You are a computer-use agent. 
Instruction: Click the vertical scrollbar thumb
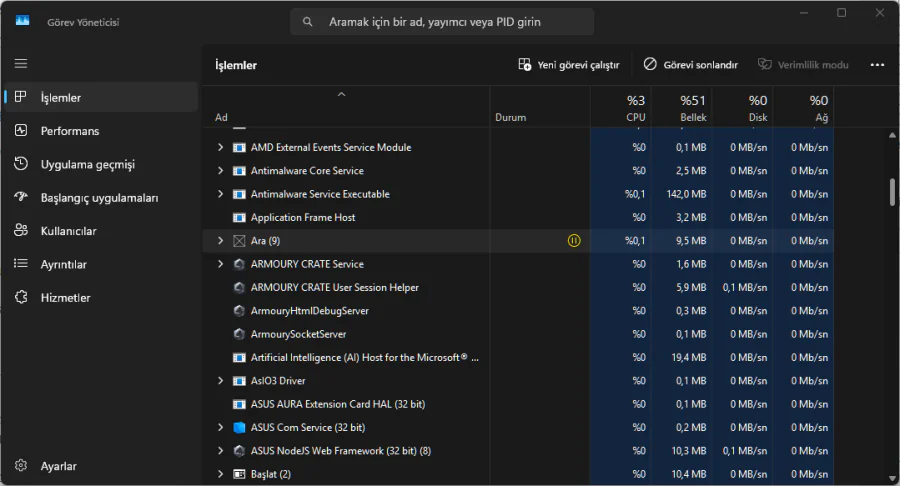click(x=892, y=192)
